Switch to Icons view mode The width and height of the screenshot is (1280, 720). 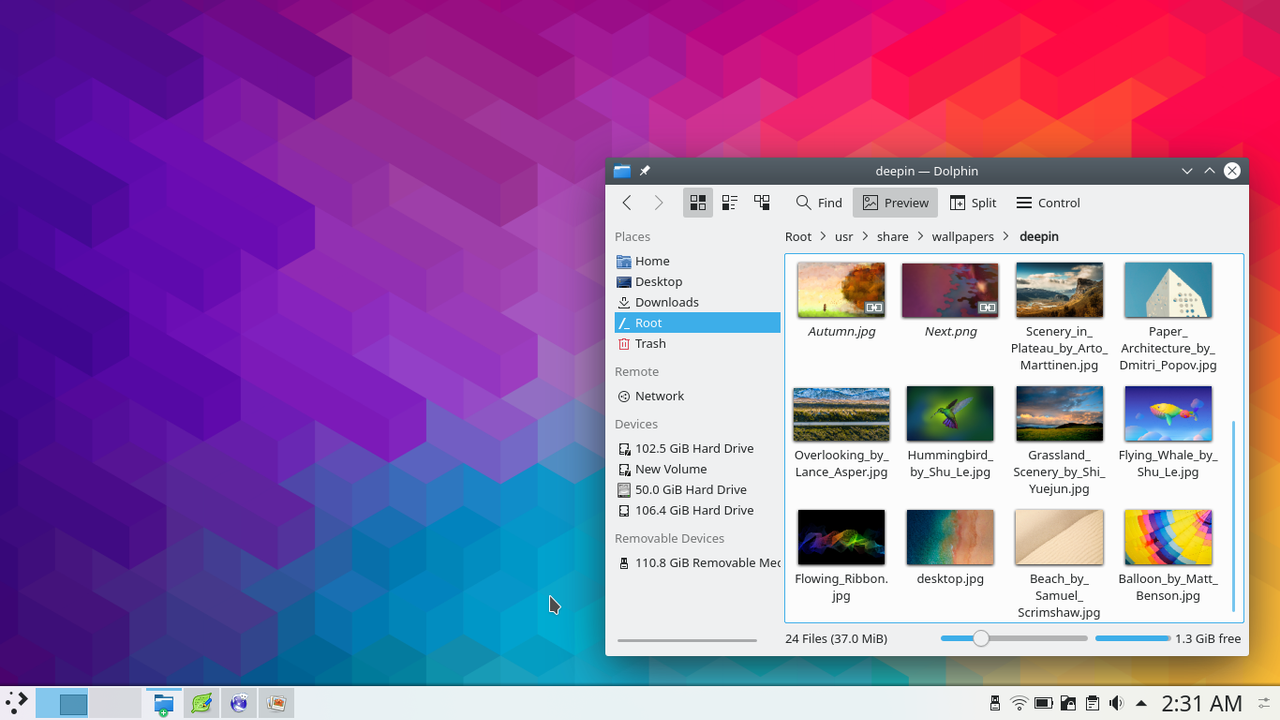point(698,203)
